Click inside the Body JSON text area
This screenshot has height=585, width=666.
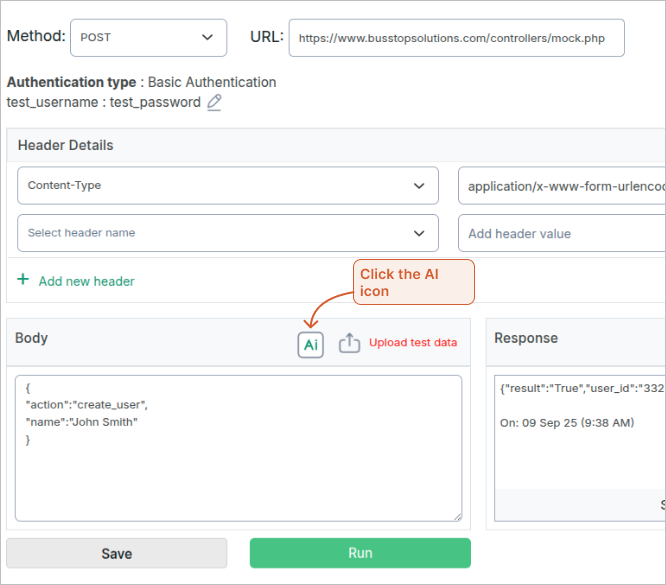point(238,460)
